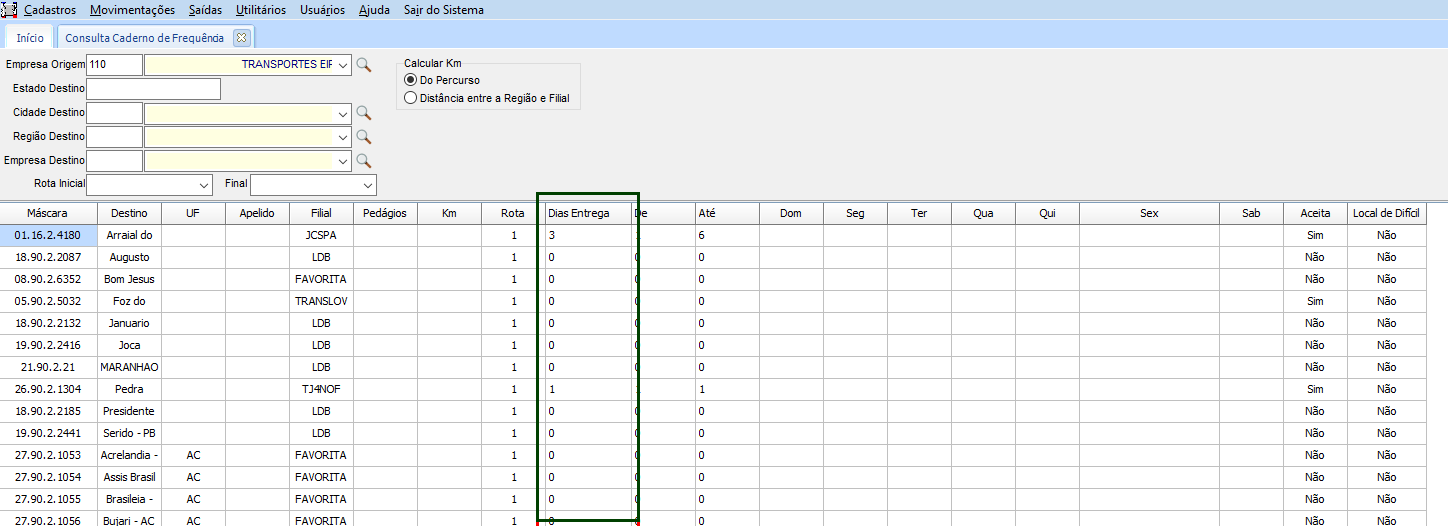The height and width of the screenshot is (526, 1448).
Task: Sort by the UF column header
Action: [193, 213]
